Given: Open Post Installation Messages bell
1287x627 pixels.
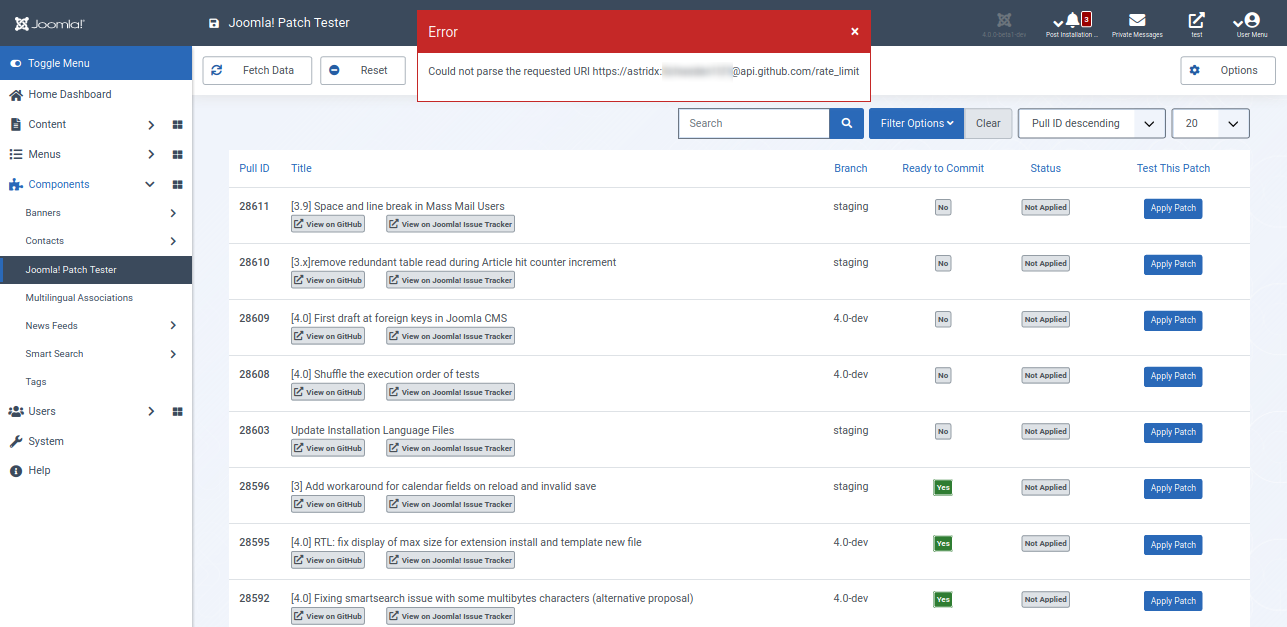Looking at the screenshot, I should pos(1072,23).
